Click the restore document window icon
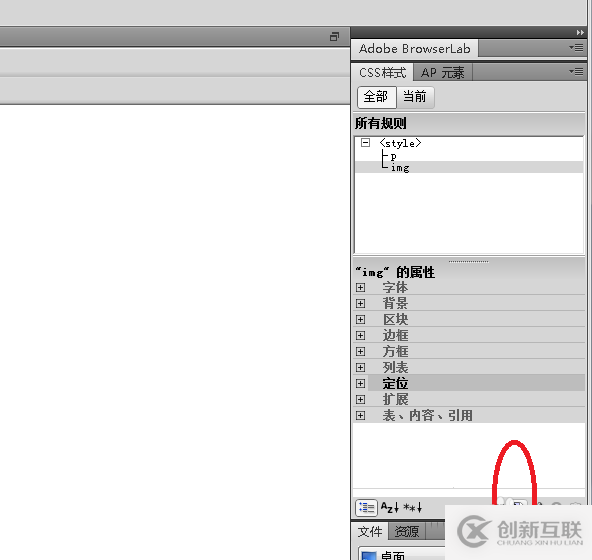Screen dimensions: 592x560 (x=334, y=37)
